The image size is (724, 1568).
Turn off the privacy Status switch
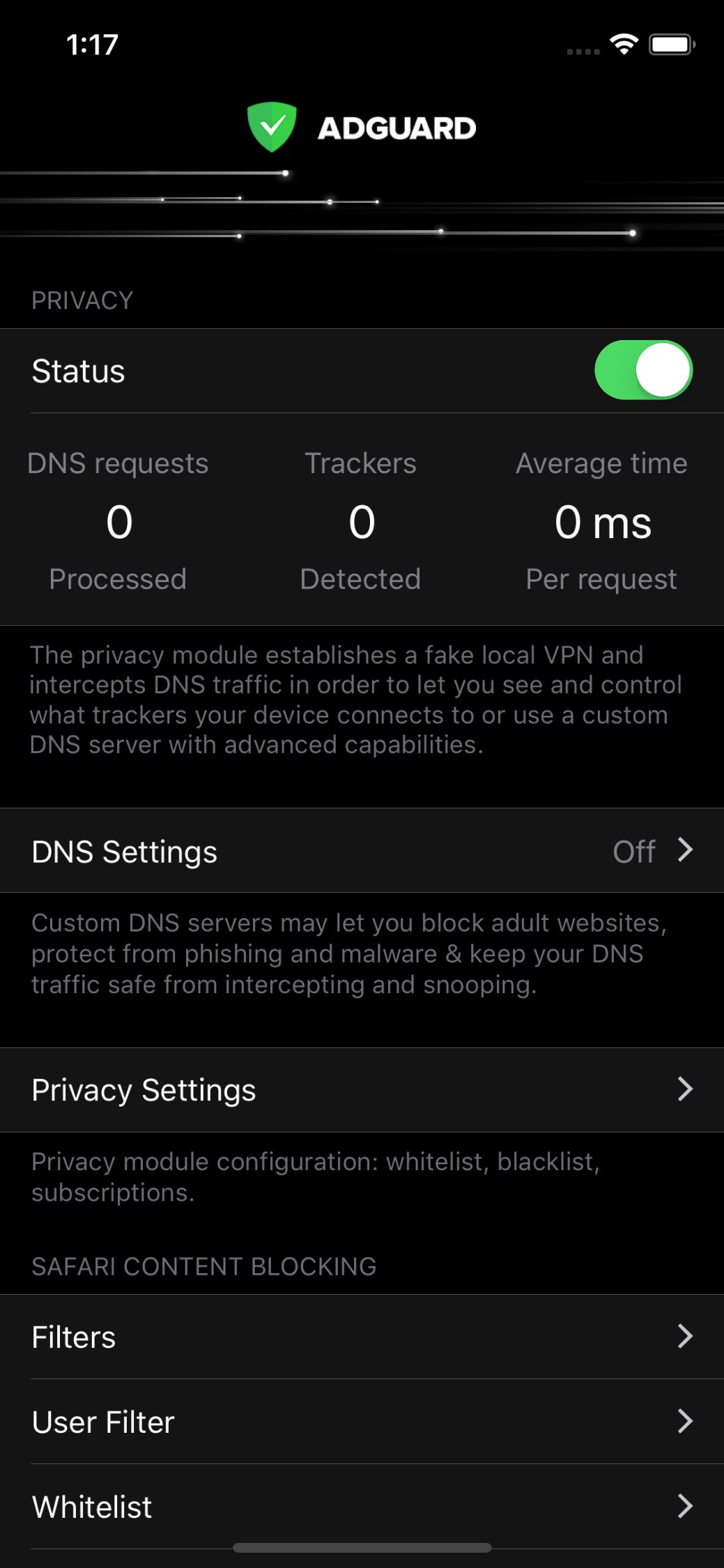[643, 370]
